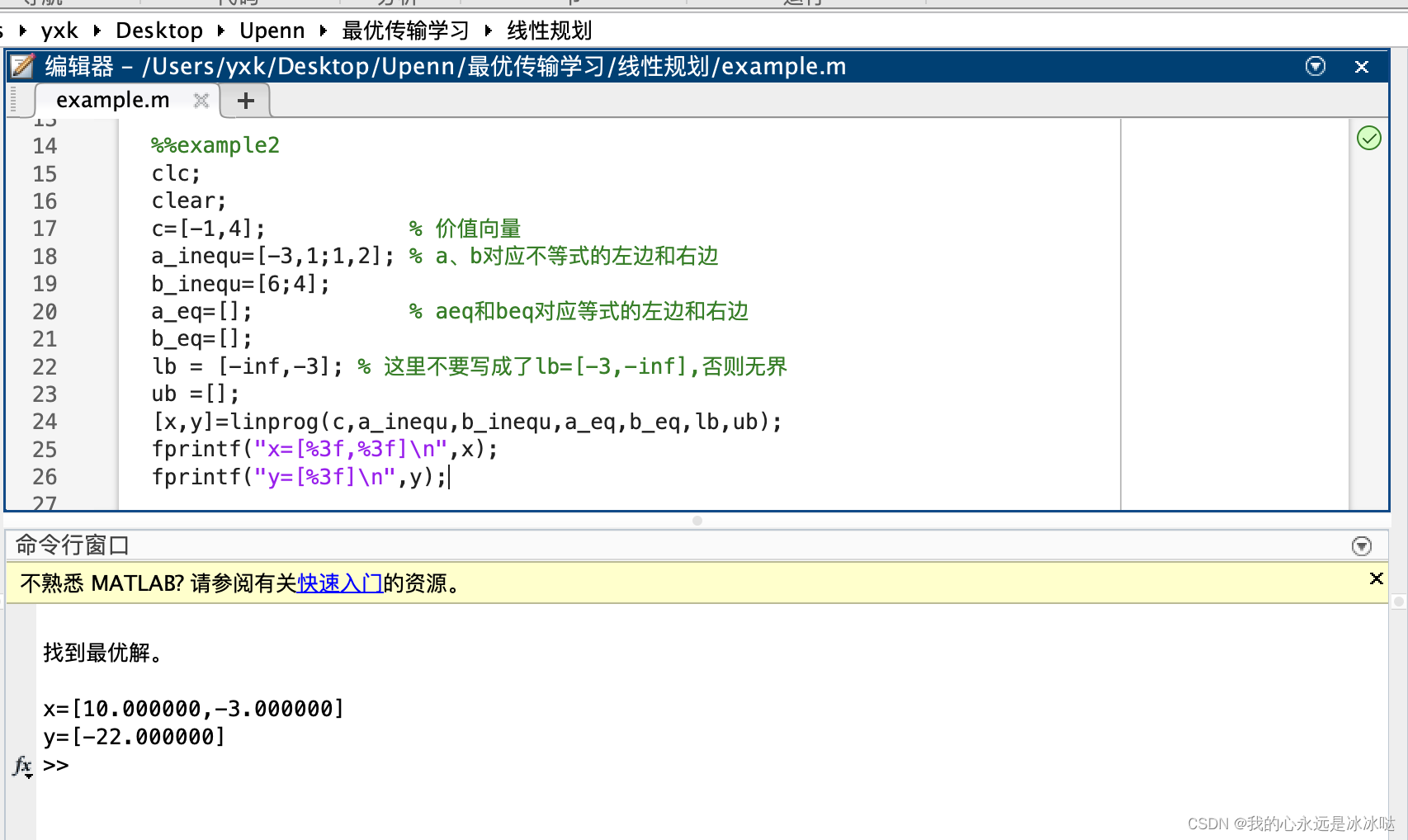Place cursor on lb = [-inf,-3]; code
The image size is (1408, 840).
(247, 366)
